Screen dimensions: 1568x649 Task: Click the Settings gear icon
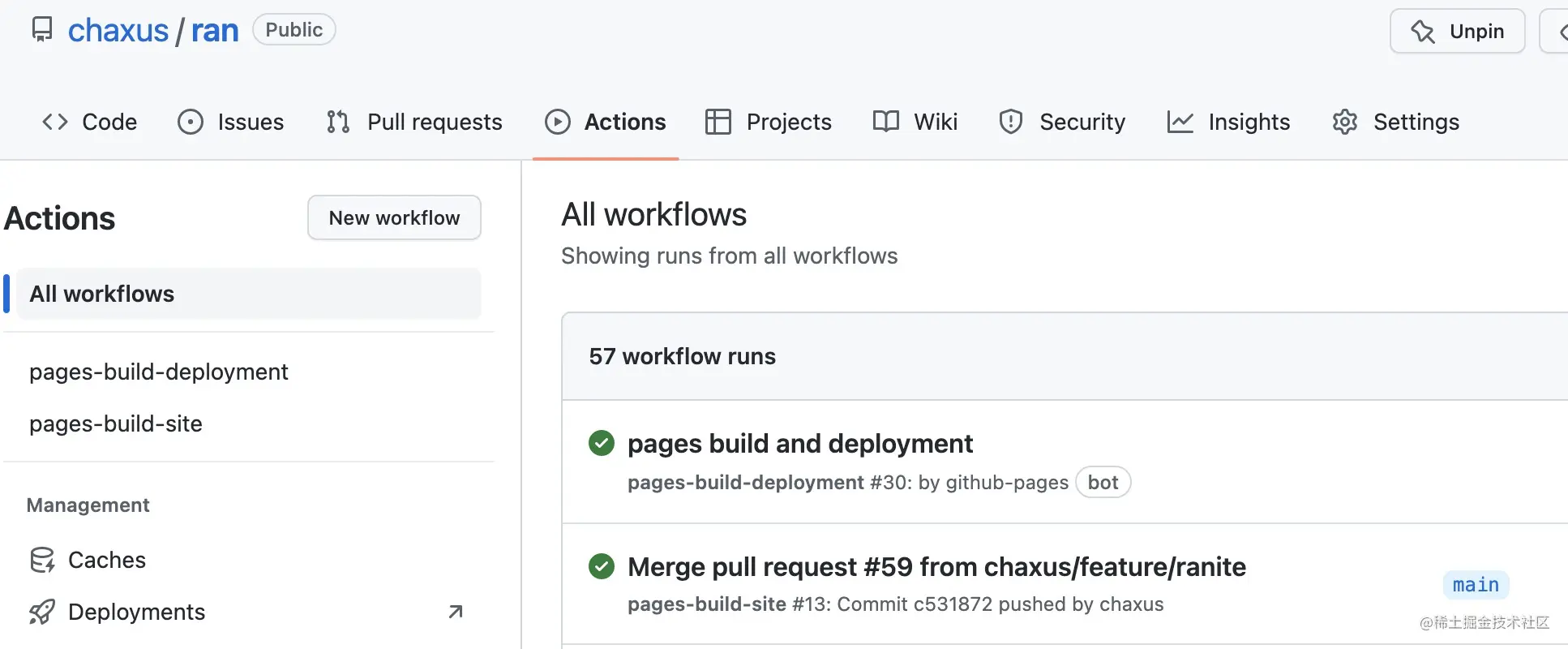click(x=1345, y=122)
